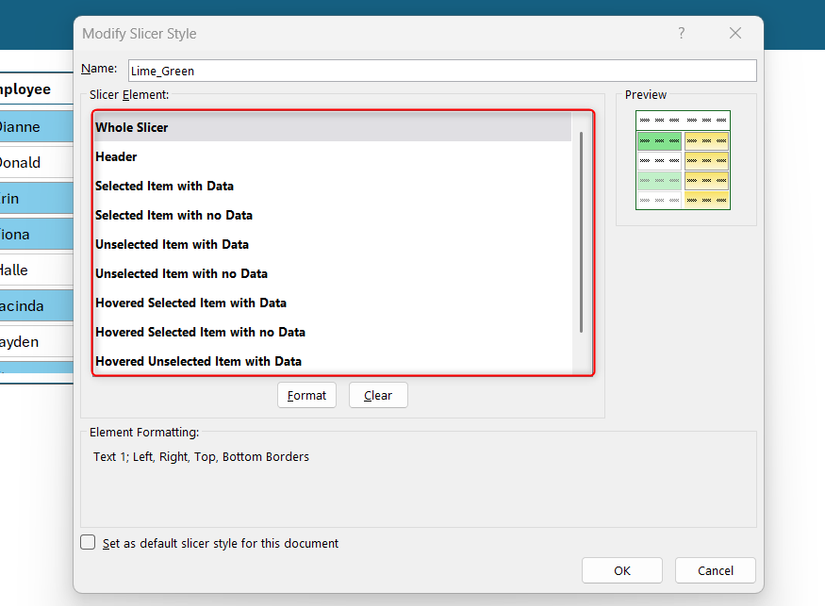Select Hovered Unselected Item with Data element
Image resolution: width=825 pixels, height=606 pixels.
pyautogui.click(x=200, y=361)
